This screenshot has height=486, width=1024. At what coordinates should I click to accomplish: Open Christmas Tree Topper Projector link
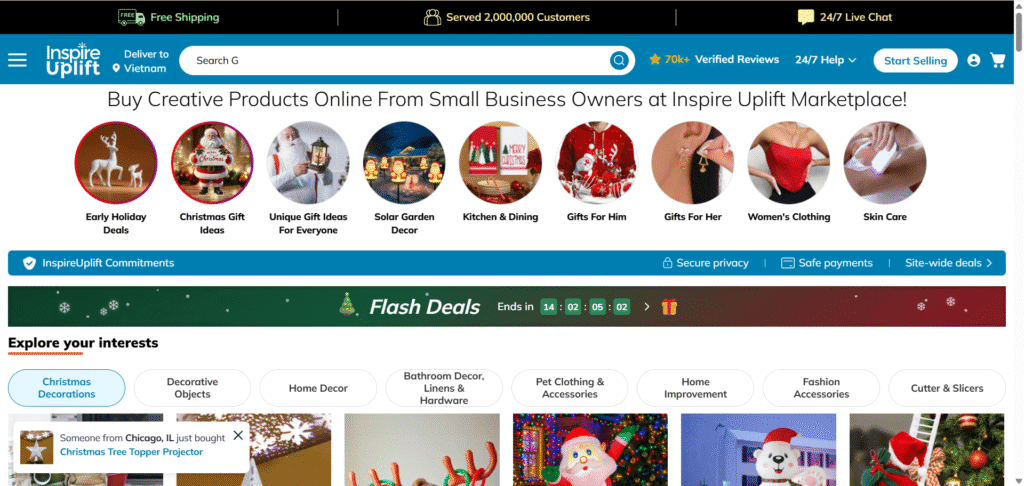pyautogui.click(x=131, y=452)
